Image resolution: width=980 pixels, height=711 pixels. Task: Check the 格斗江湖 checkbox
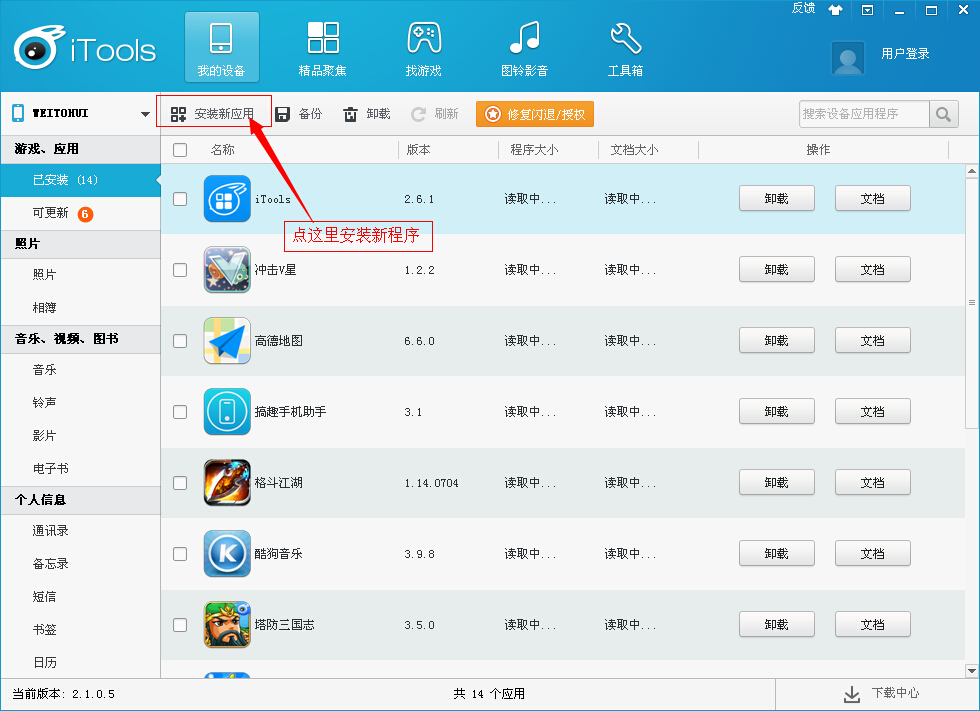point(180,483)
